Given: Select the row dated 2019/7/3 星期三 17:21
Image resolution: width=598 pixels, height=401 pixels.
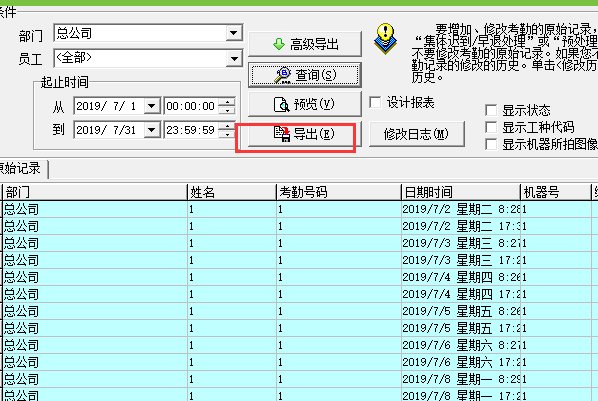Looking at the screenshot, I should 299,260.
